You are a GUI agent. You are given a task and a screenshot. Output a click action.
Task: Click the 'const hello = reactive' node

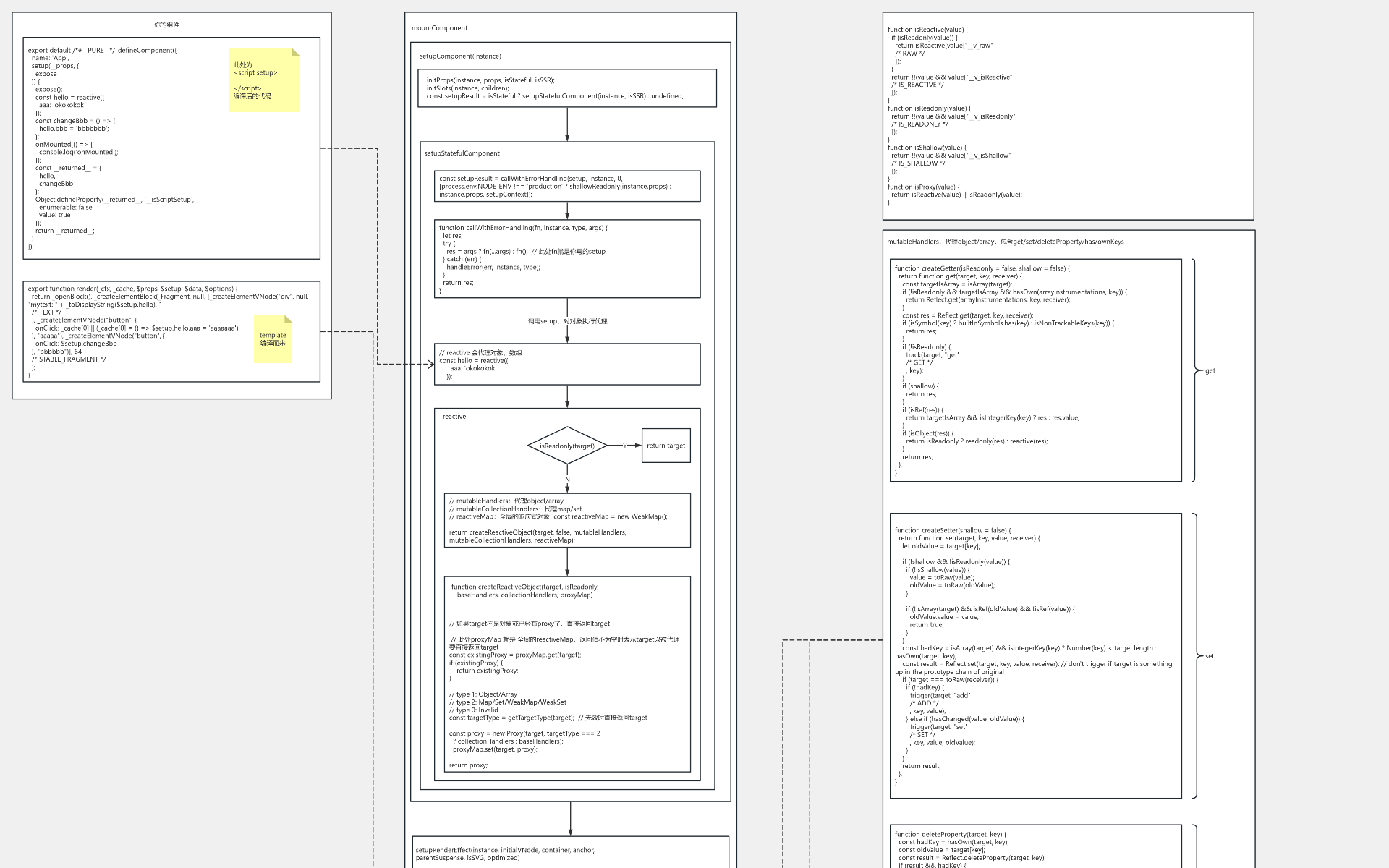point(567,364)
